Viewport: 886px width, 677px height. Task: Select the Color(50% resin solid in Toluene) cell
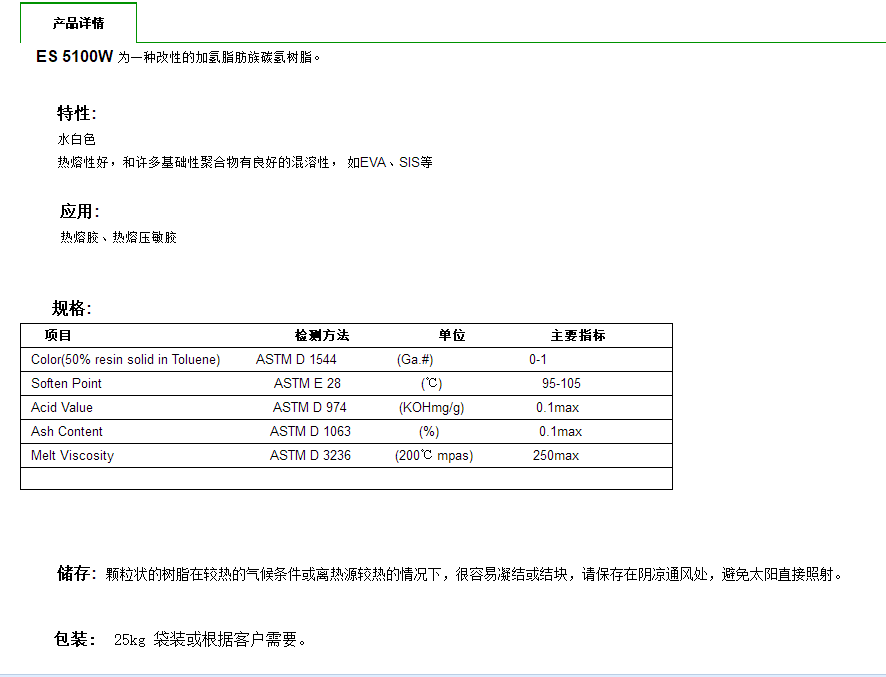[x=126, y=360]
